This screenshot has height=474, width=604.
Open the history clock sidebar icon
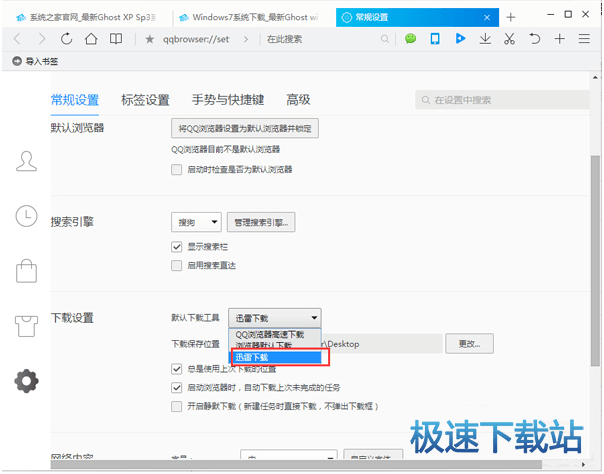coord(26,216)
